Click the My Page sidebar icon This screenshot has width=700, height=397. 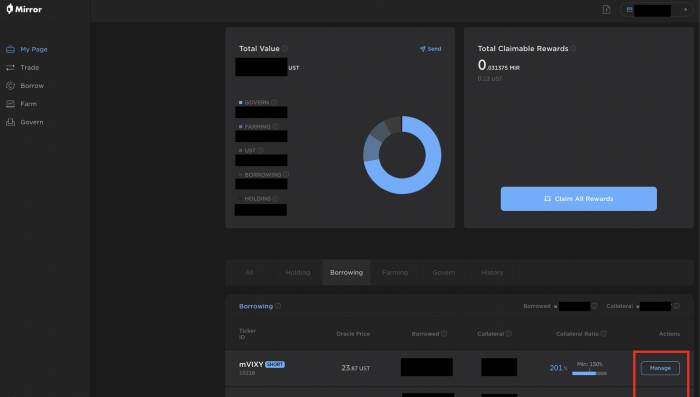[10, 50]
